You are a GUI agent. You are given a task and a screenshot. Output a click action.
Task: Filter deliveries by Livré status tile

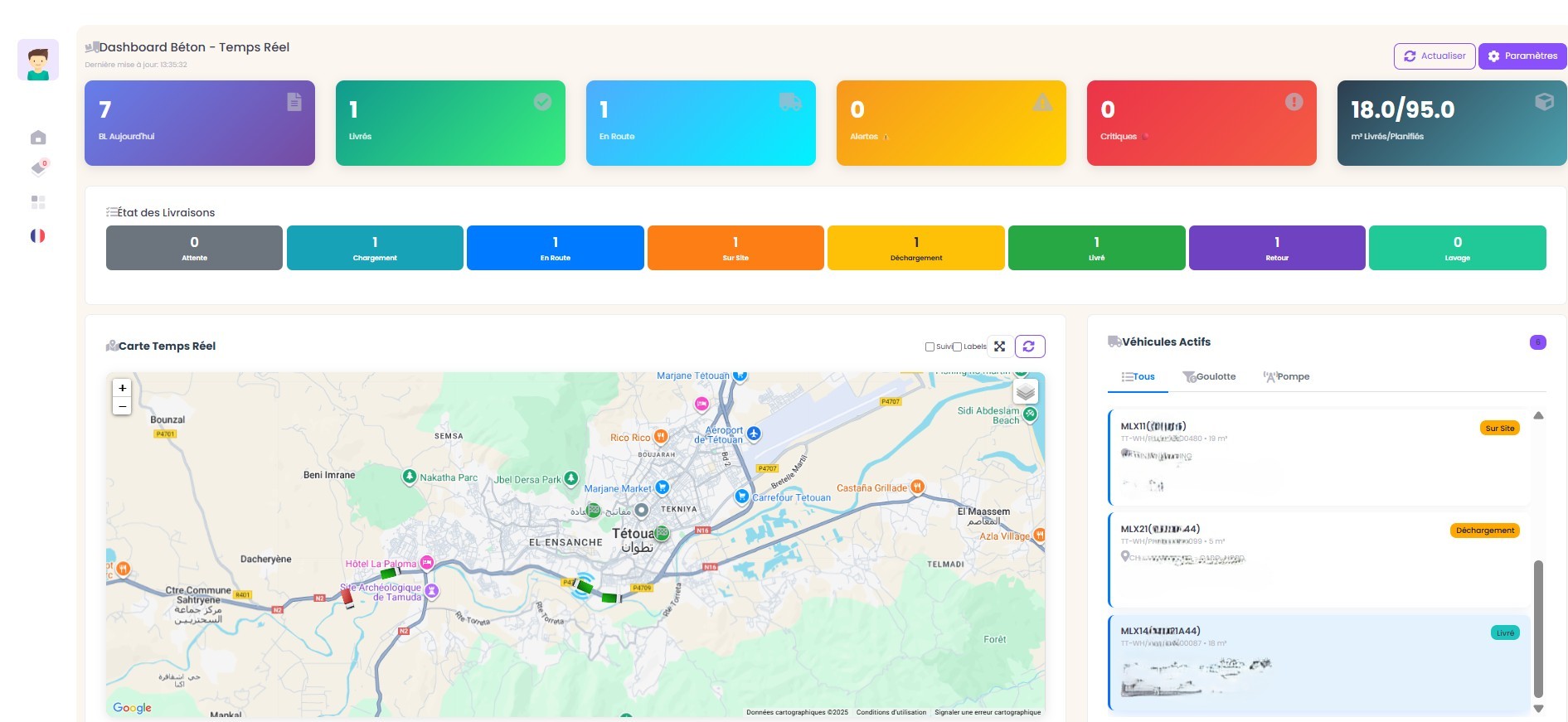pyautogui.click(x=1097, y=248)
